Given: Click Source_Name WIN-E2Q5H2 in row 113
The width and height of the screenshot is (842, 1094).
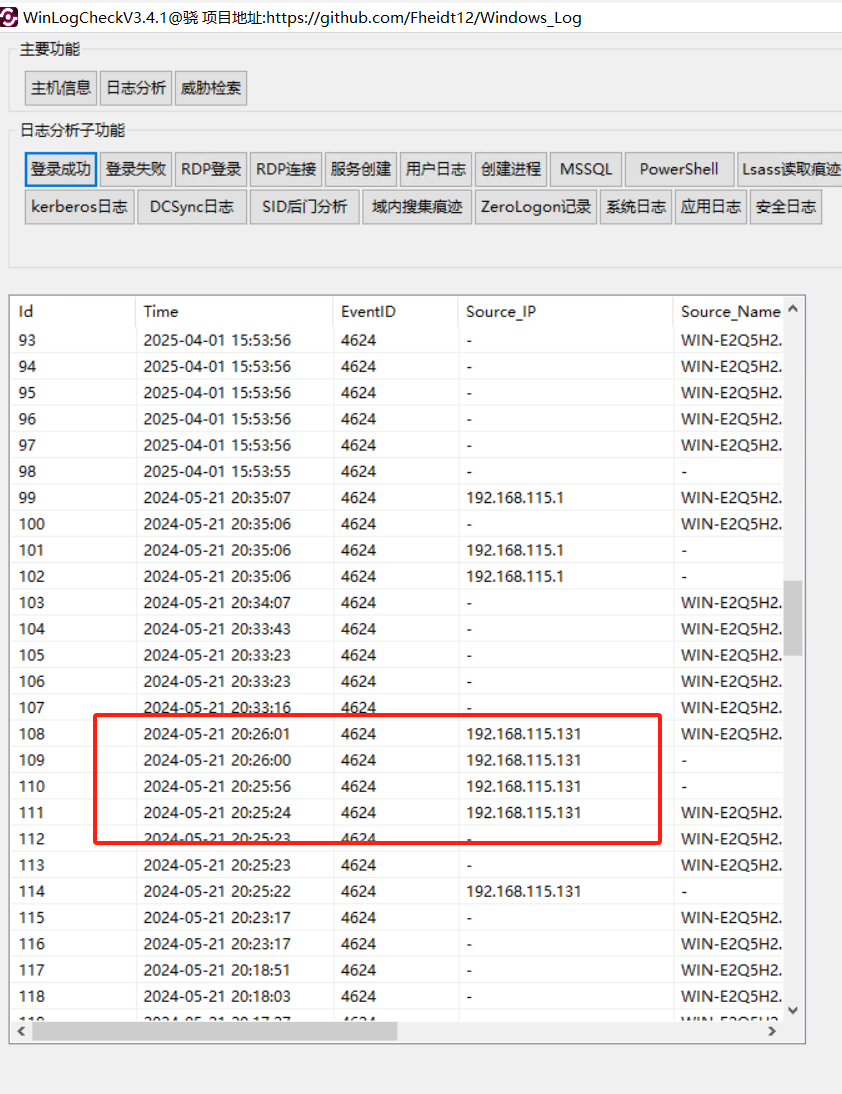Looking at the screenshot, I should tap(732, 866).
